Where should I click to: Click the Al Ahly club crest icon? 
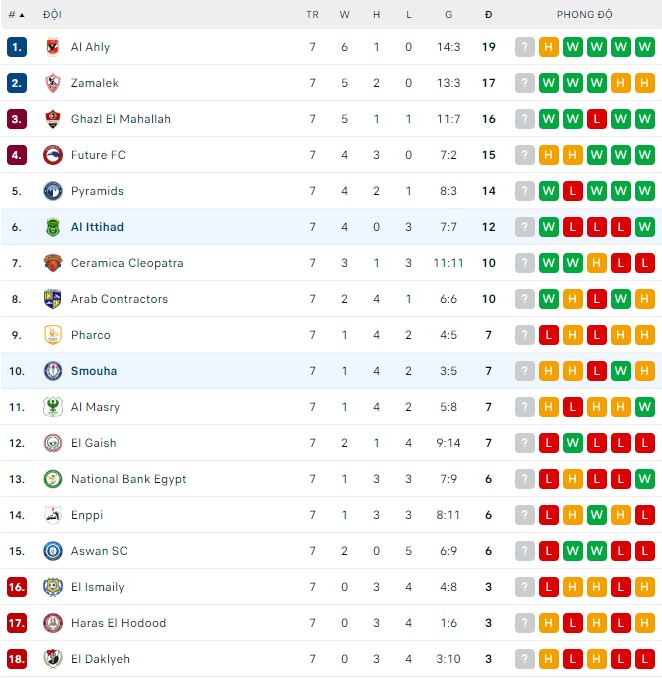pos(53,47)
